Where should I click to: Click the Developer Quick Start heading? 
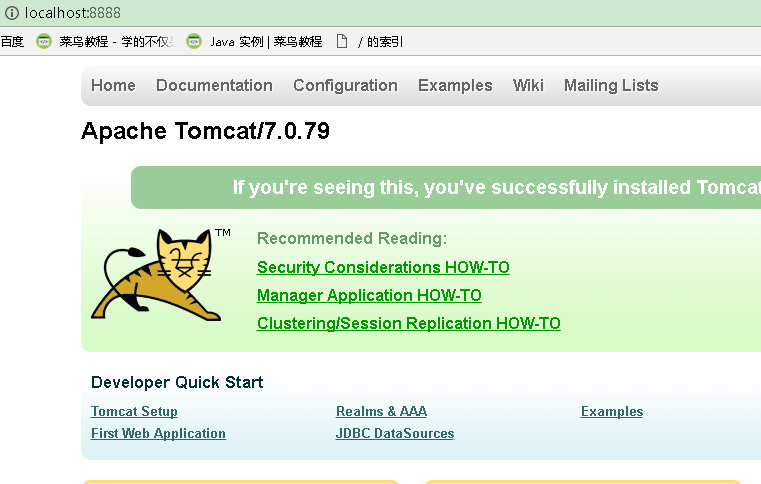177,383
